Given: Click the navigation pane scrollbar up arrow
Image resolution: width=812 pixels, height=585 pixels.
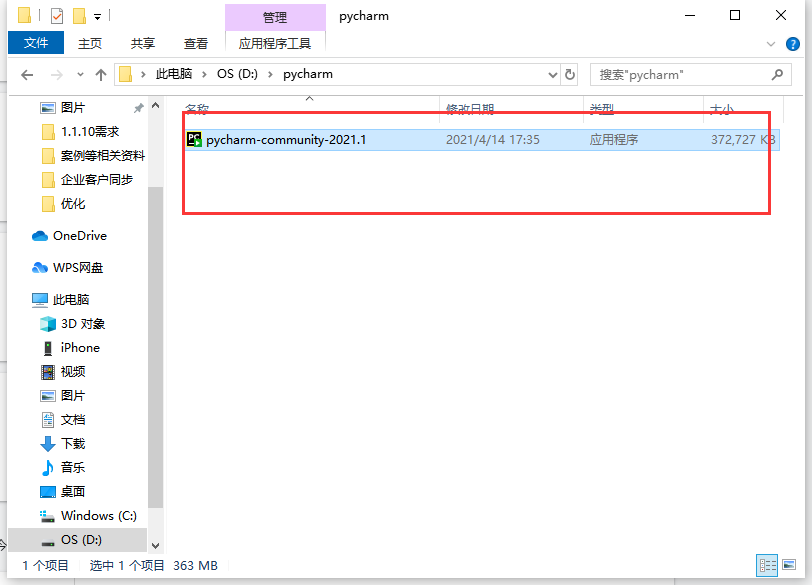Looking at the screenshot, I should coord(155,105).
